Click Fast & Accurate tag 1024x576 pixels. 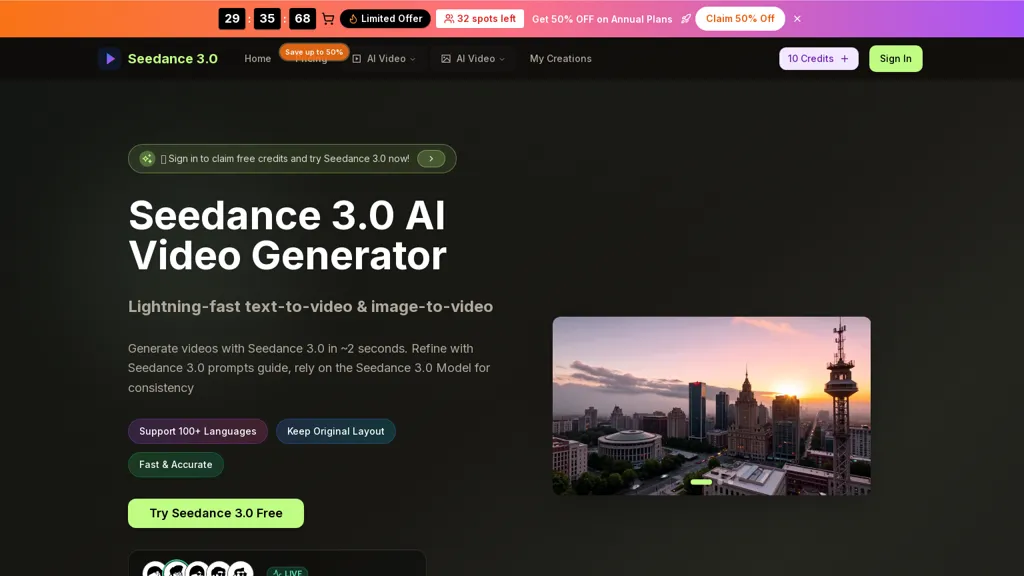176,464
